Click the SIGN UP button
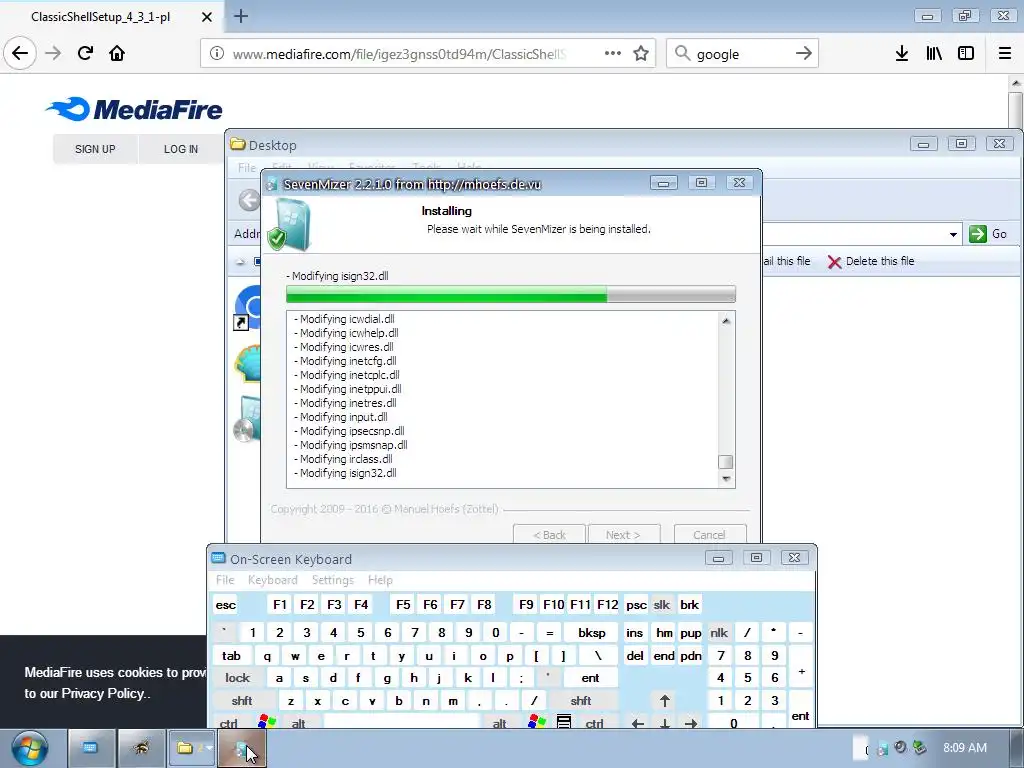 tap(95, 149)
